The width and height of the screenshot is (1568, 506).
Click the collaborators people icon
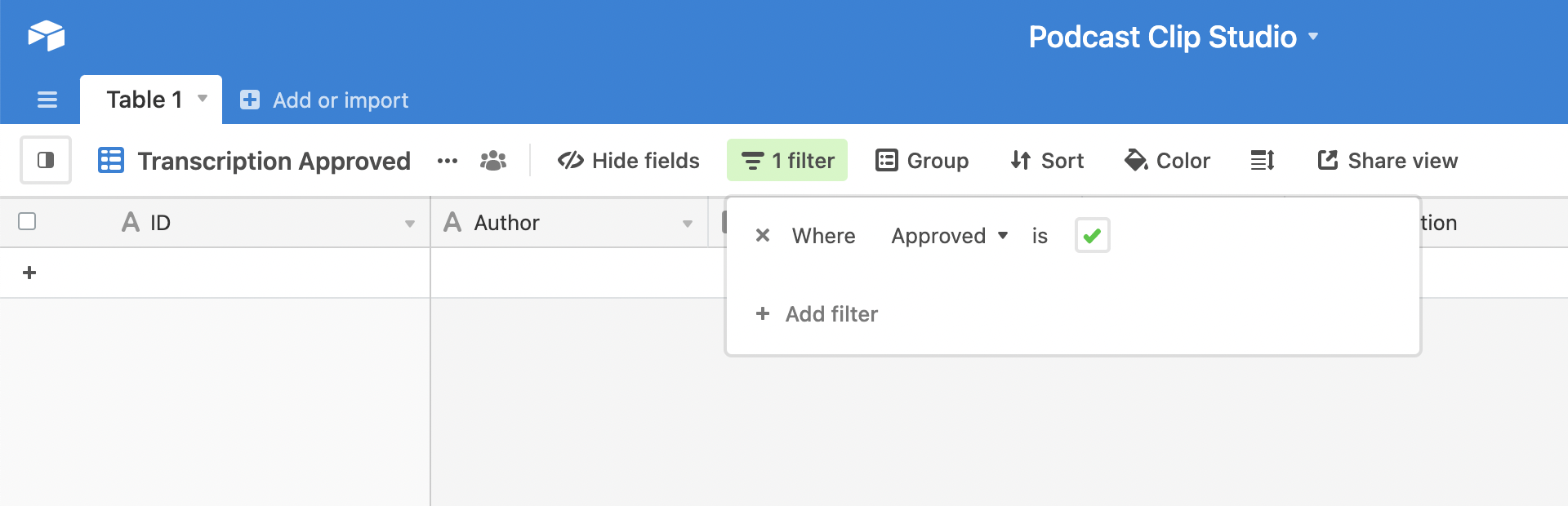tap(493, 161)
